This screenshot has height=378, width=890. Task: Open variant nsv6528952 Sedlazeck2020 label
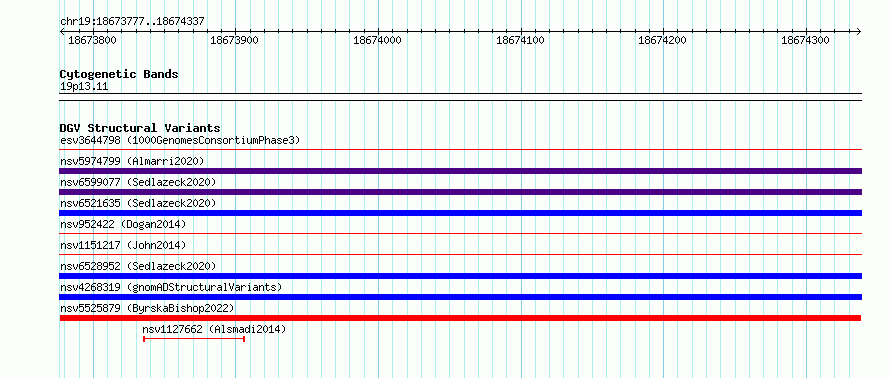tap(138, 266)
